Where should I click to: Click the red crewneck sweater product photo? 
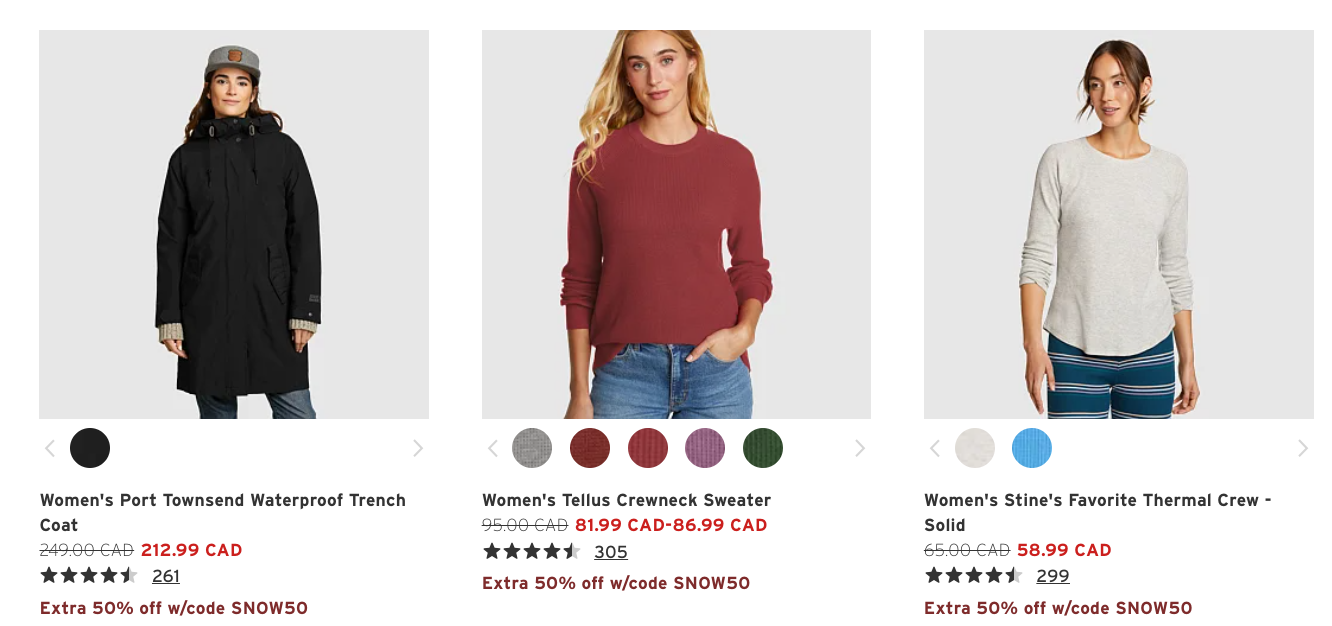(676, 224)
